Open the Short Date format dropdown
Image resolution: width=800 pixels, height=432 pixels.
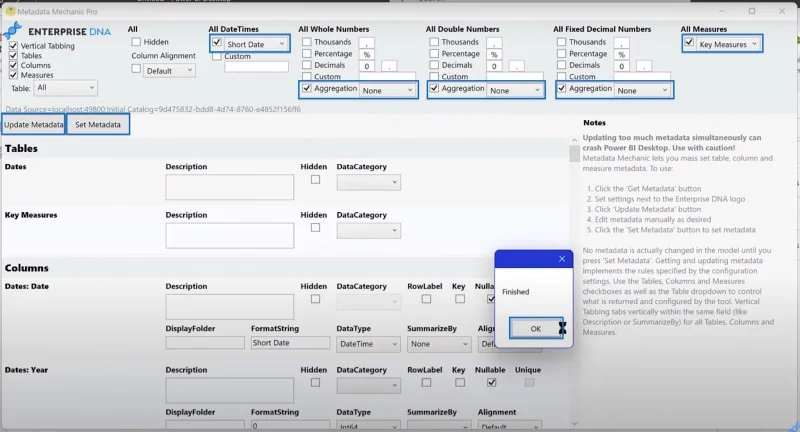[x=256, y=44]
